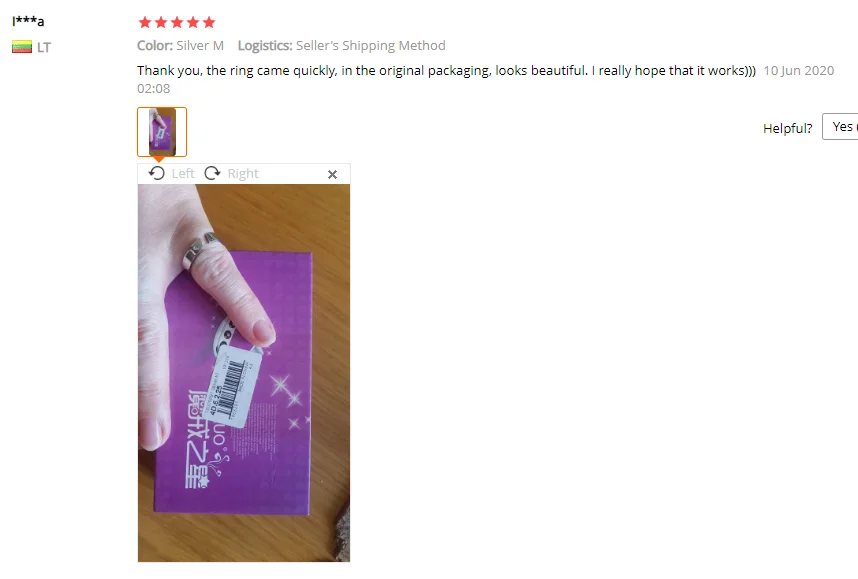Mark the review helpful with Yes
Viewport: 858px width, 579px height.
click(x=840, y=127)
